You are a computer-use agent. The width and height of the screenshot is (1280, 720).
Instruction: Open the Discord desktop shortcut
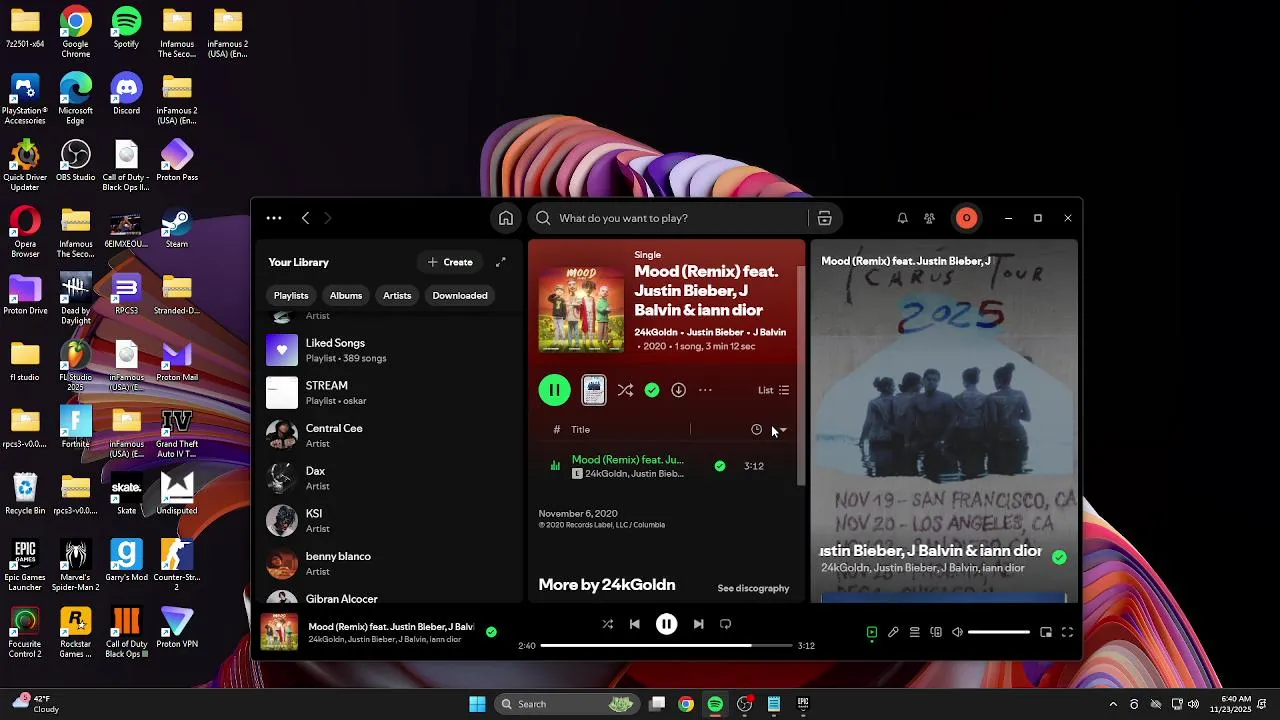126,95
